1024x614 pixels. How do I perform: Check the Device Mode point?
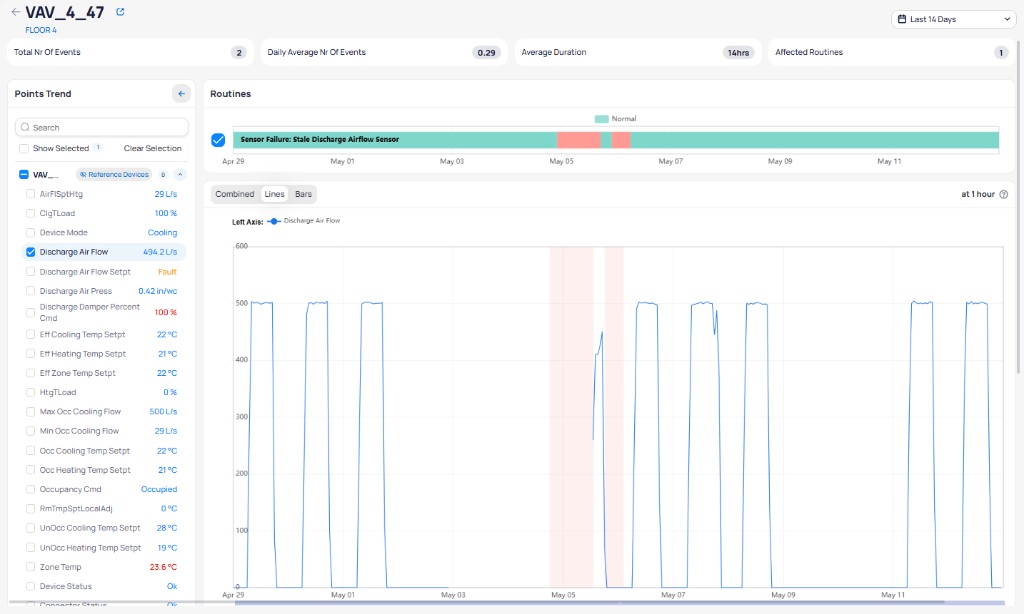(30, 233)
